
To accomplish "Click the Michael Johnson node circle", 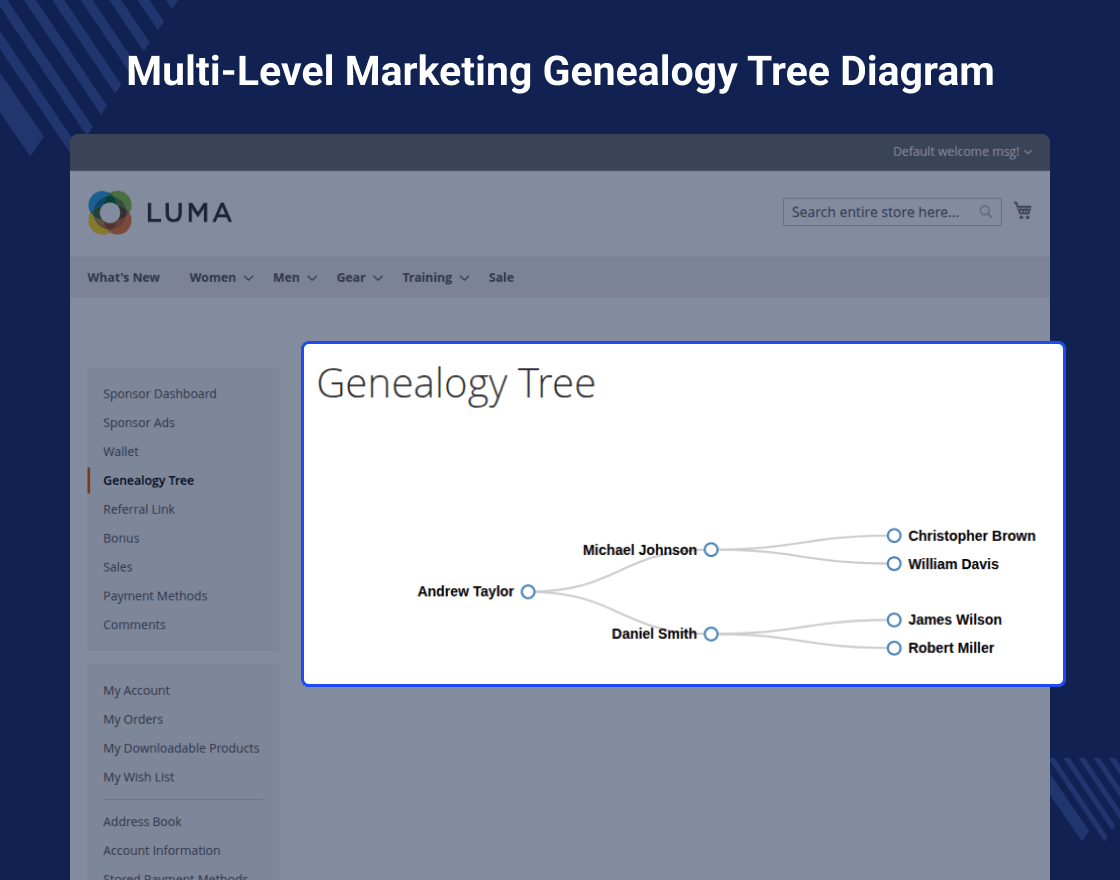I will [711, 549].
